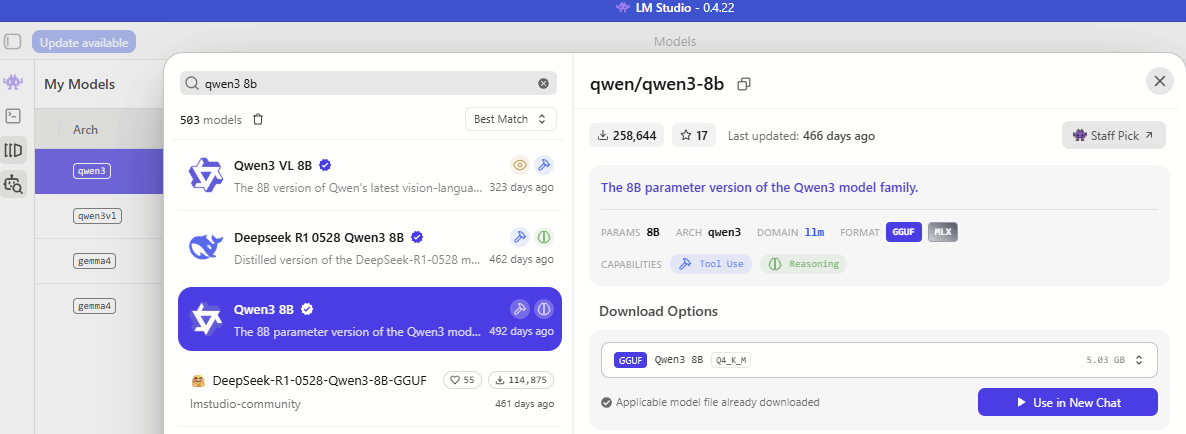Click the 114,875 downloads badge
This screenshot has width=1186, height=434.
(521, 380)
